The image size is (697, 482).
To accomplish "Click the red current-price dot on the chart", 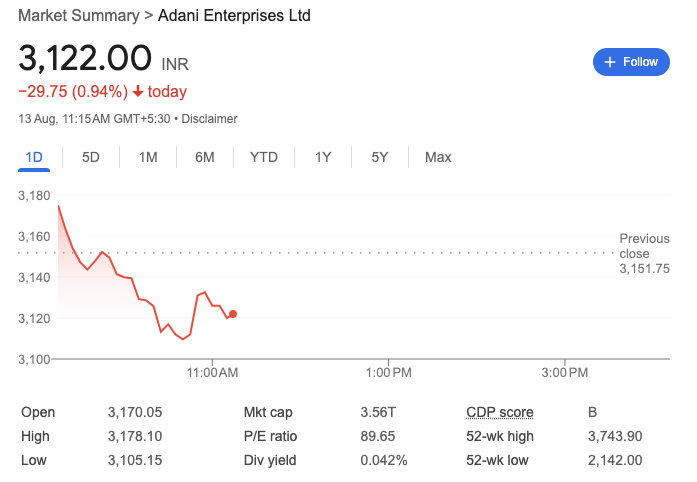I will point(233,314).
